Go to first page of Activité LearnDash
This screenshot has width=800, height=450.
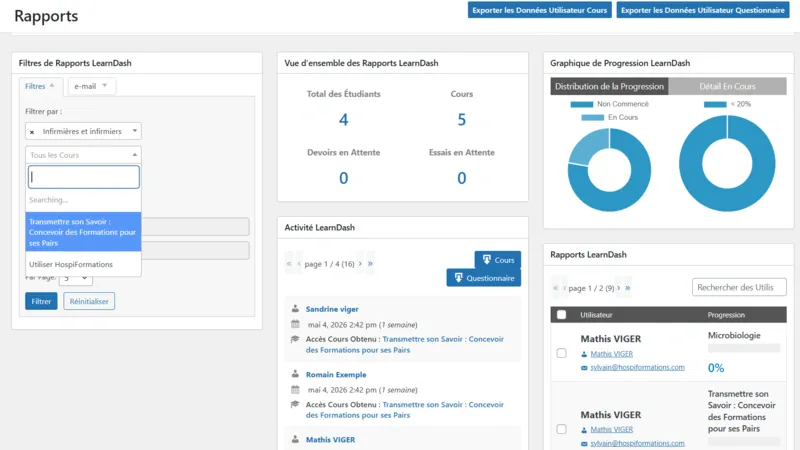pos(289,264)
